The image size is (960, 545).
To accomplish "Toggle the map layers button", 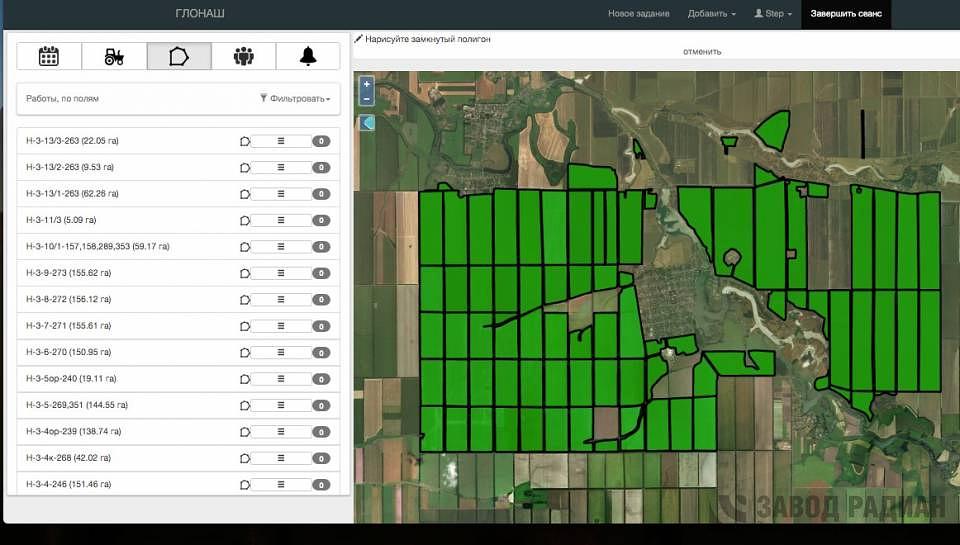I will [x=367, y=123].
